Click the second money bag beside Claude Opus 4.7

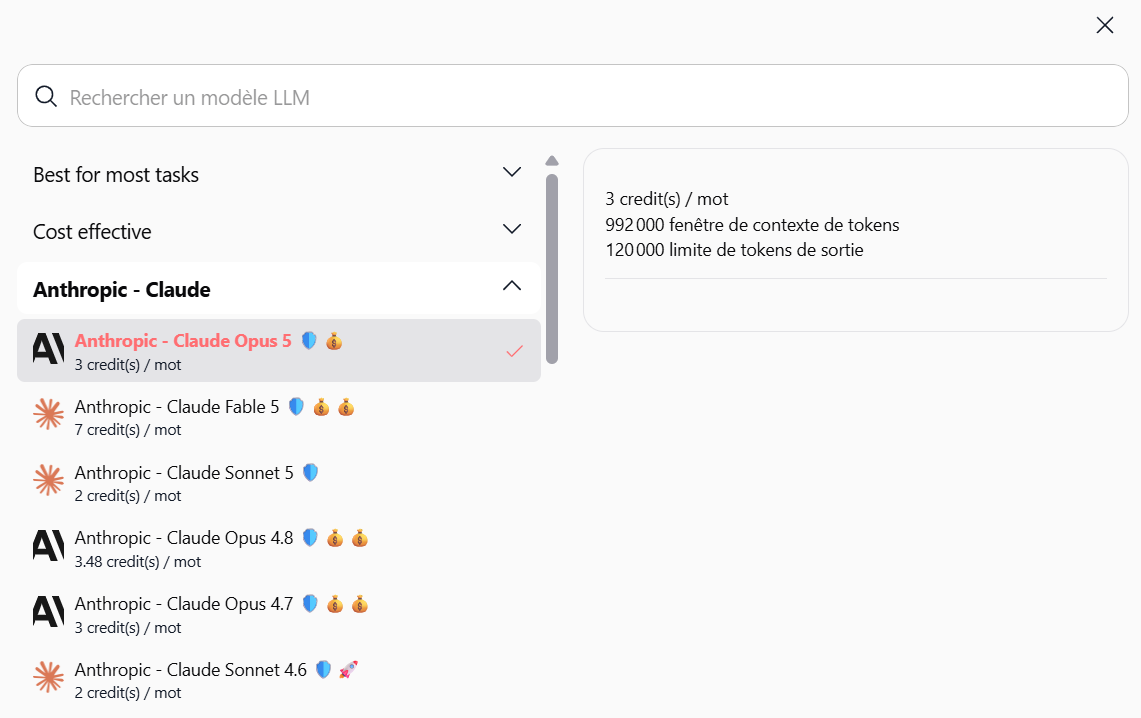pyautogui.click(x=359, y=604)
